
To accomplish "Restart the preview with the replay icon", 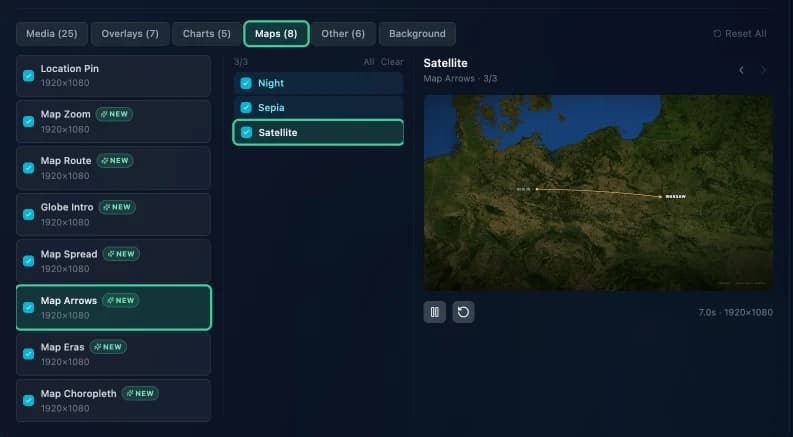I will 463,312.
